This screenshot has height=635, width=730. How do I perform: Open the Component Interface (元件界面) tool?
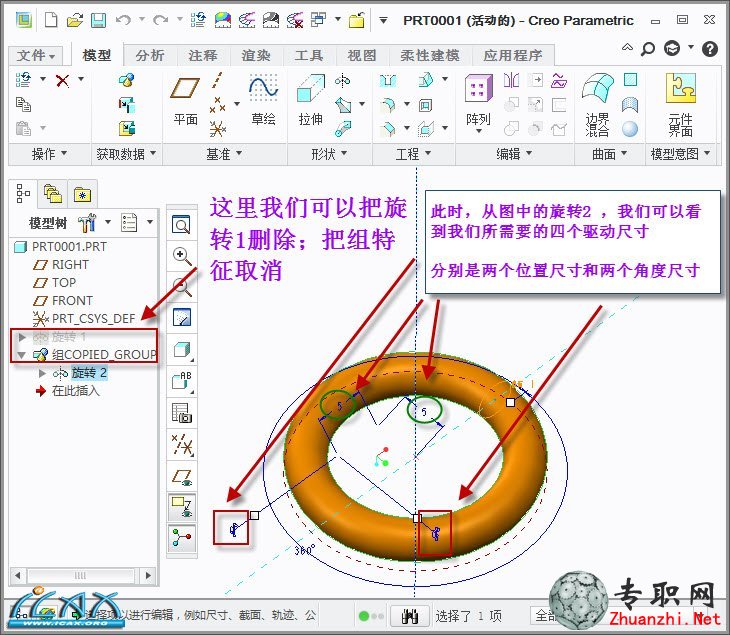point(681,105)
